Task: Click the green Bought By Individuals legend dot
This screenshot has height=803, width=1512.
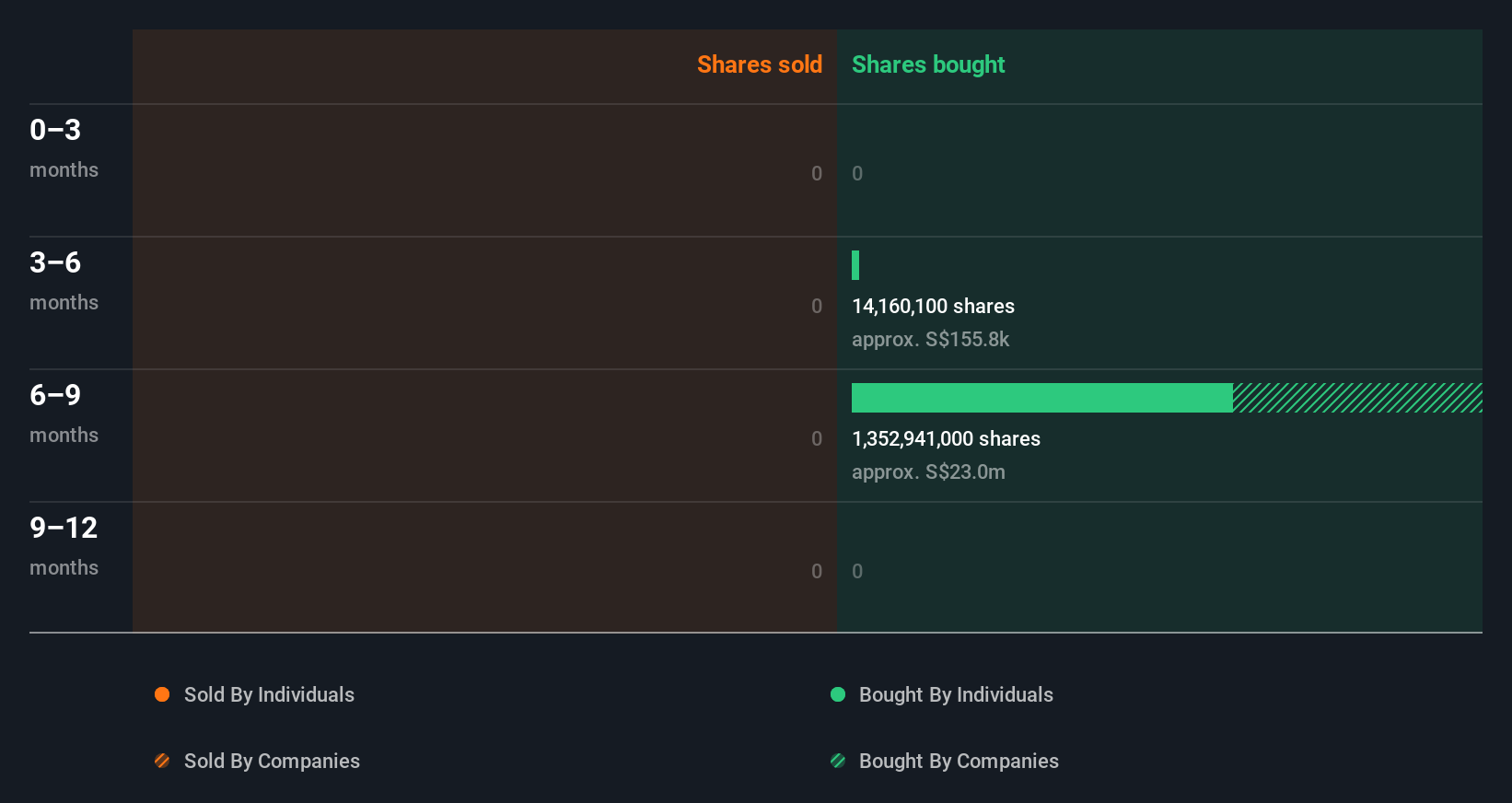Action: point(838,694)
